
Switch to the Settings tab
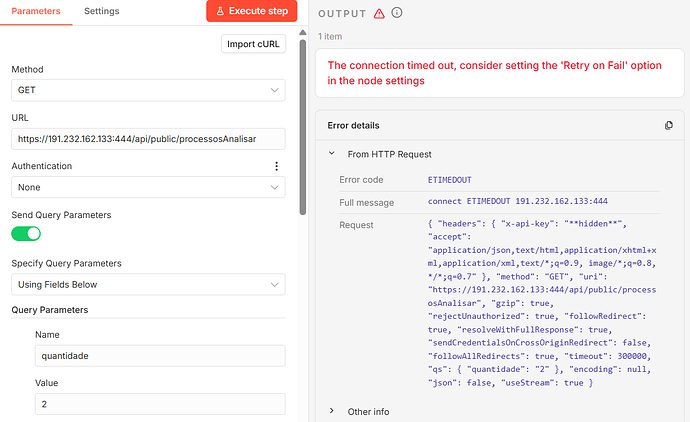pyautogui.click(x=101, y=11)
